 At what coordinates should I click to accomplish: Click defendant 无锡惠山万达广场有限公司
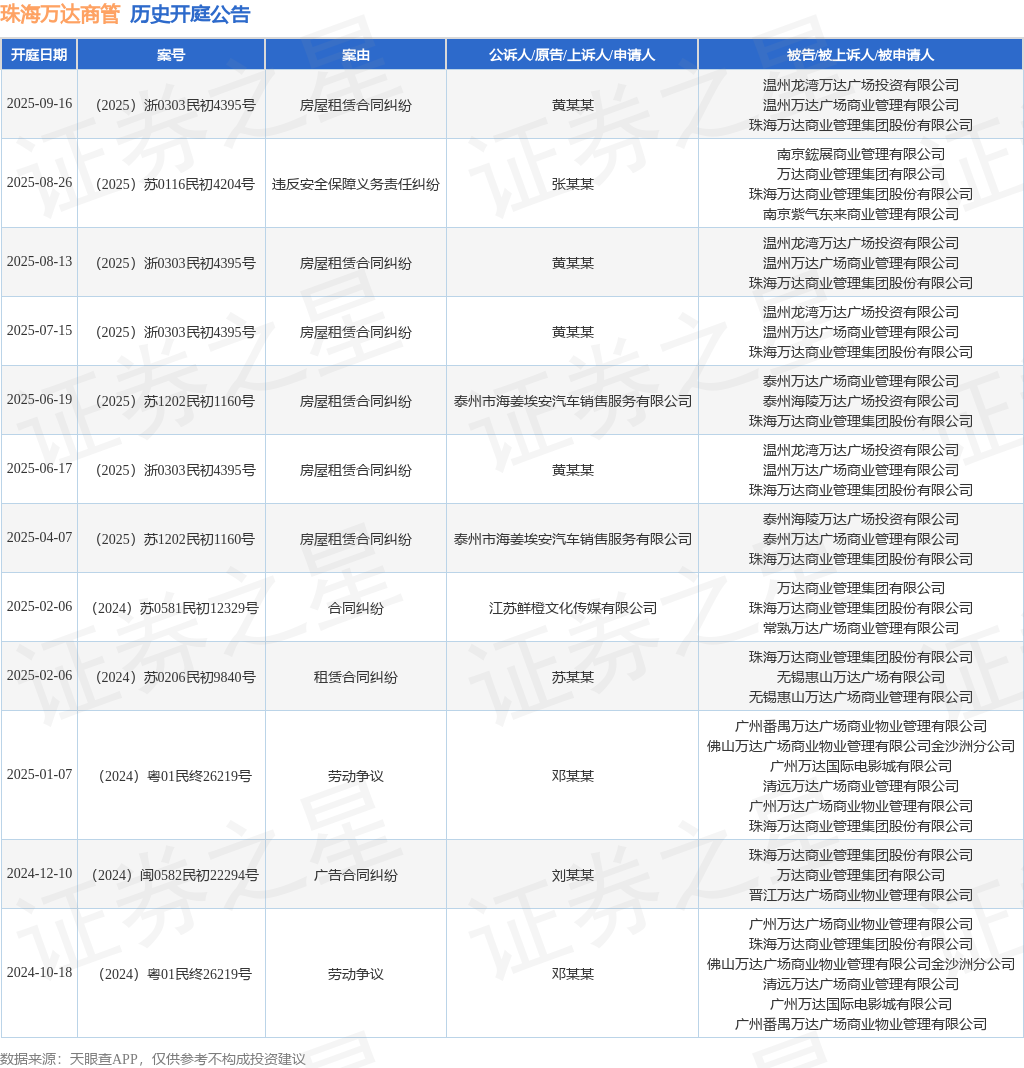[861, 677]
